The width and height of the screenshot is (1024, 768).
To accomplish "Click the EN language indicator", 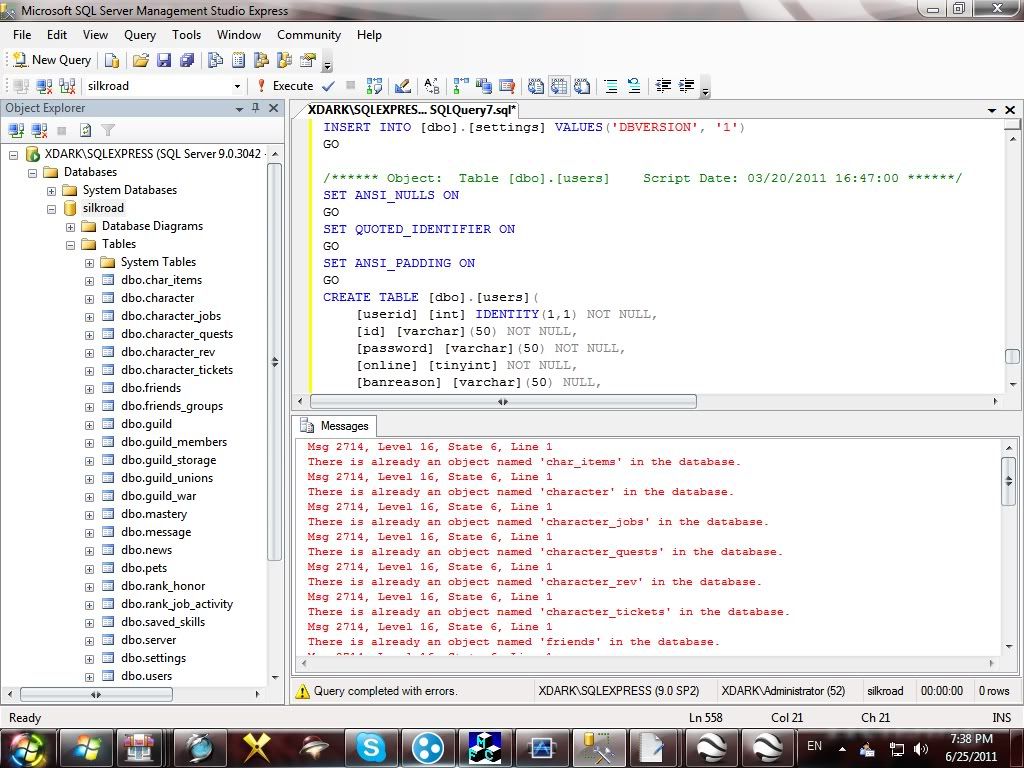I will [814, 746].
